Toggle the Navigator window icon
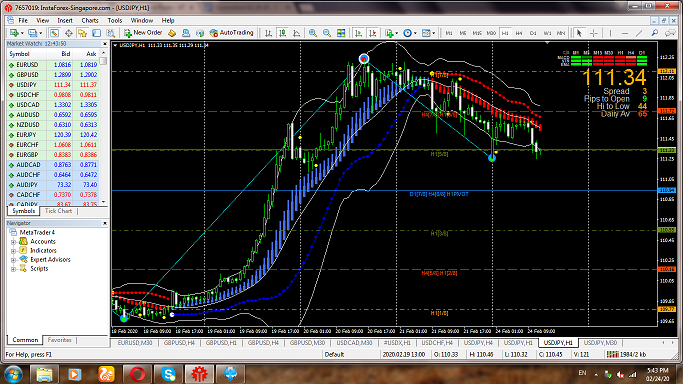683x384 pixels. click(x=82, y=33)
